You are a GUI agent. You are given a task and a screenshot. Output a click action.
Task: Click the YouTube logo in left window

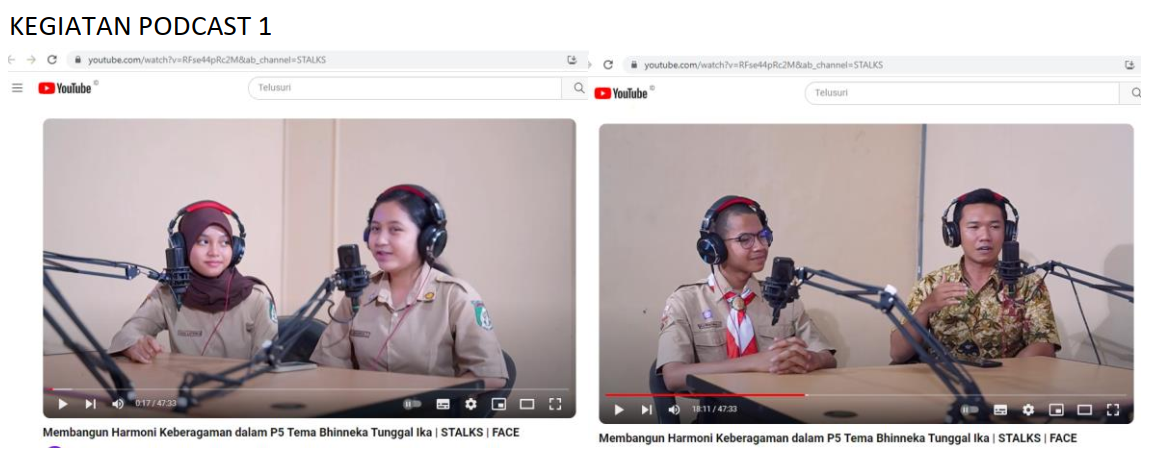point(65,88)
